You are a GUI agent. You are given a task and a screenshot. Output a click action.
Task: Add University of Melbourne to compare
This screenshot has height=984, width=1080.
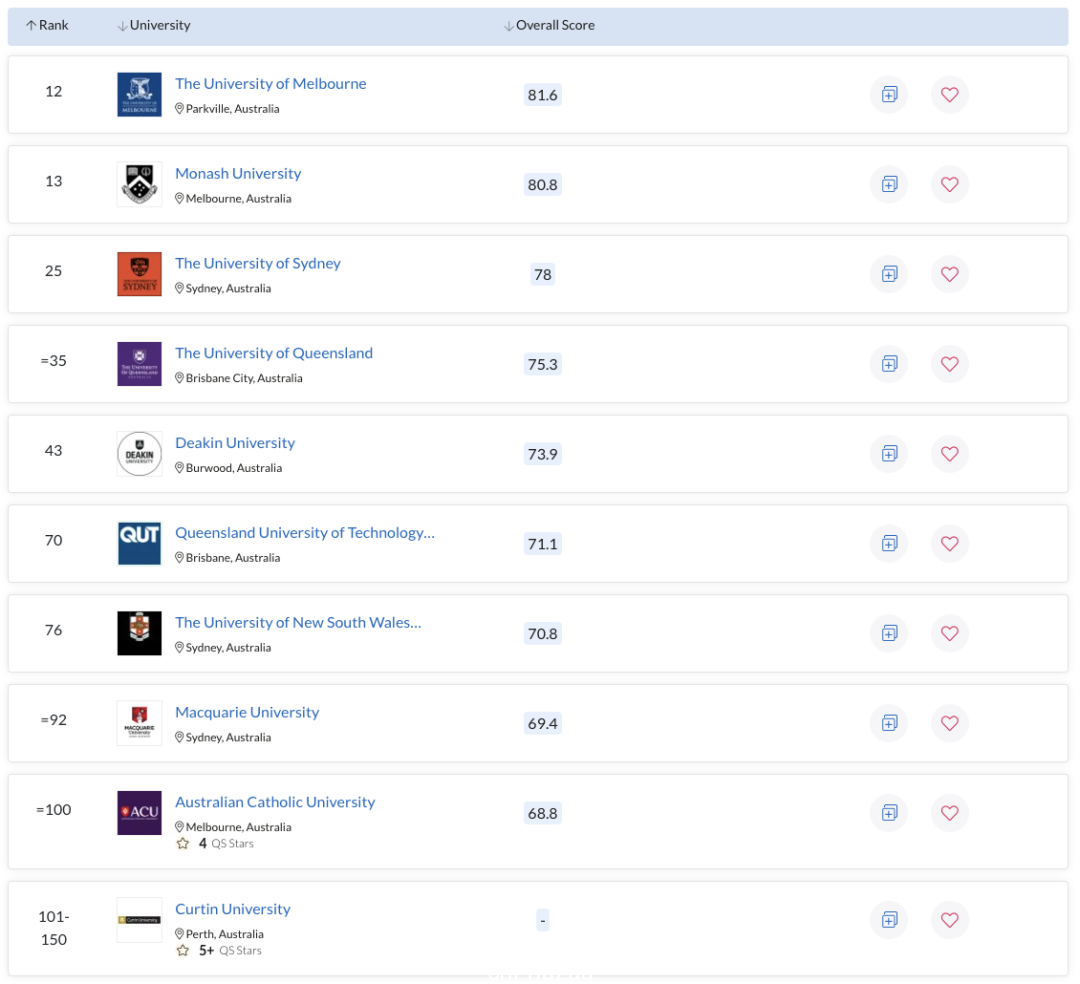(x=889, y=94)
